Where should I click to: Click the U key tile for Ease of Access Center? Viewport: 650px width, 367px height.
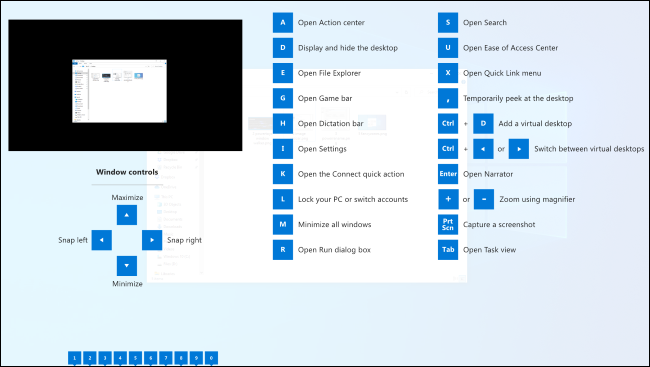[448, 48]
